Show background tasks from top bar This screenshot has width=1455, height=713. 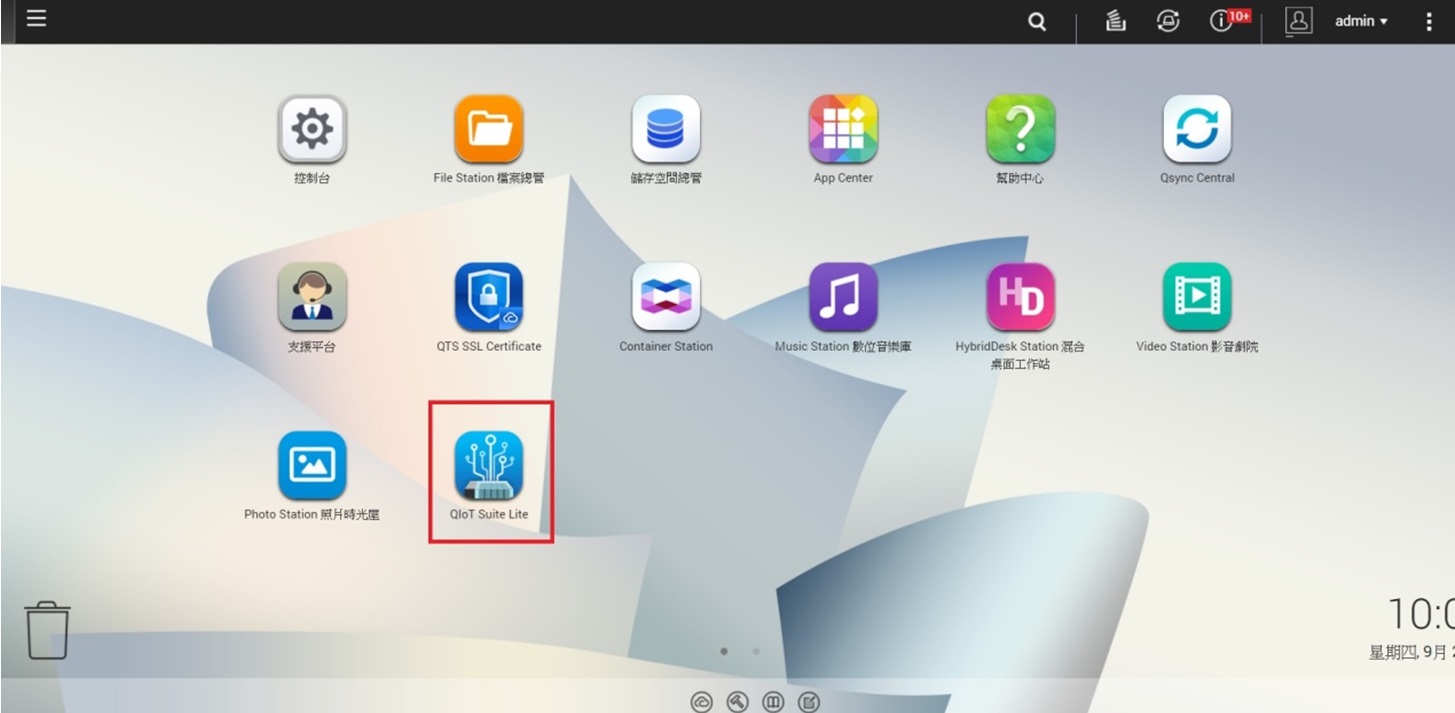click(x=1116, y=21)
